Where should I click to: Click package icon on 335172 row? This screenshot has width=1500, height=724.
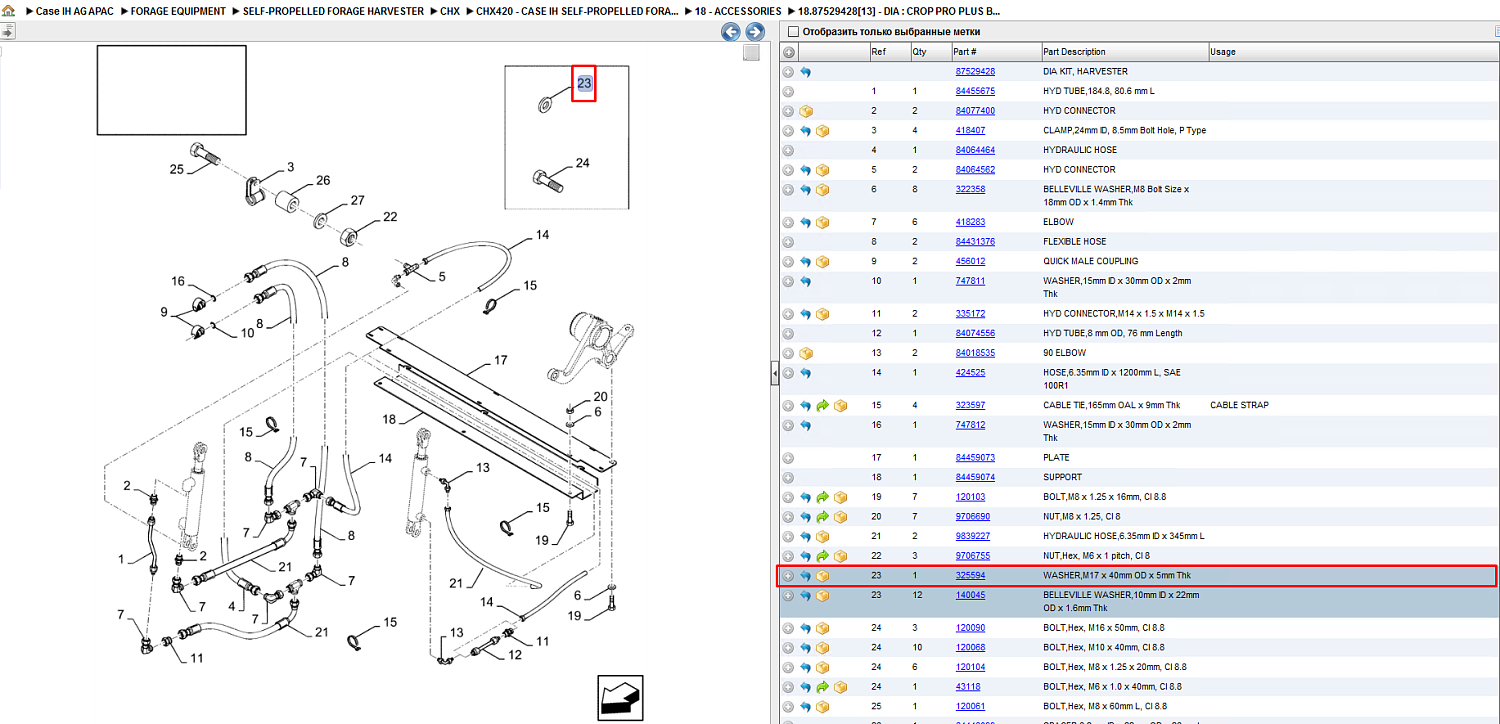coord(823,314)
